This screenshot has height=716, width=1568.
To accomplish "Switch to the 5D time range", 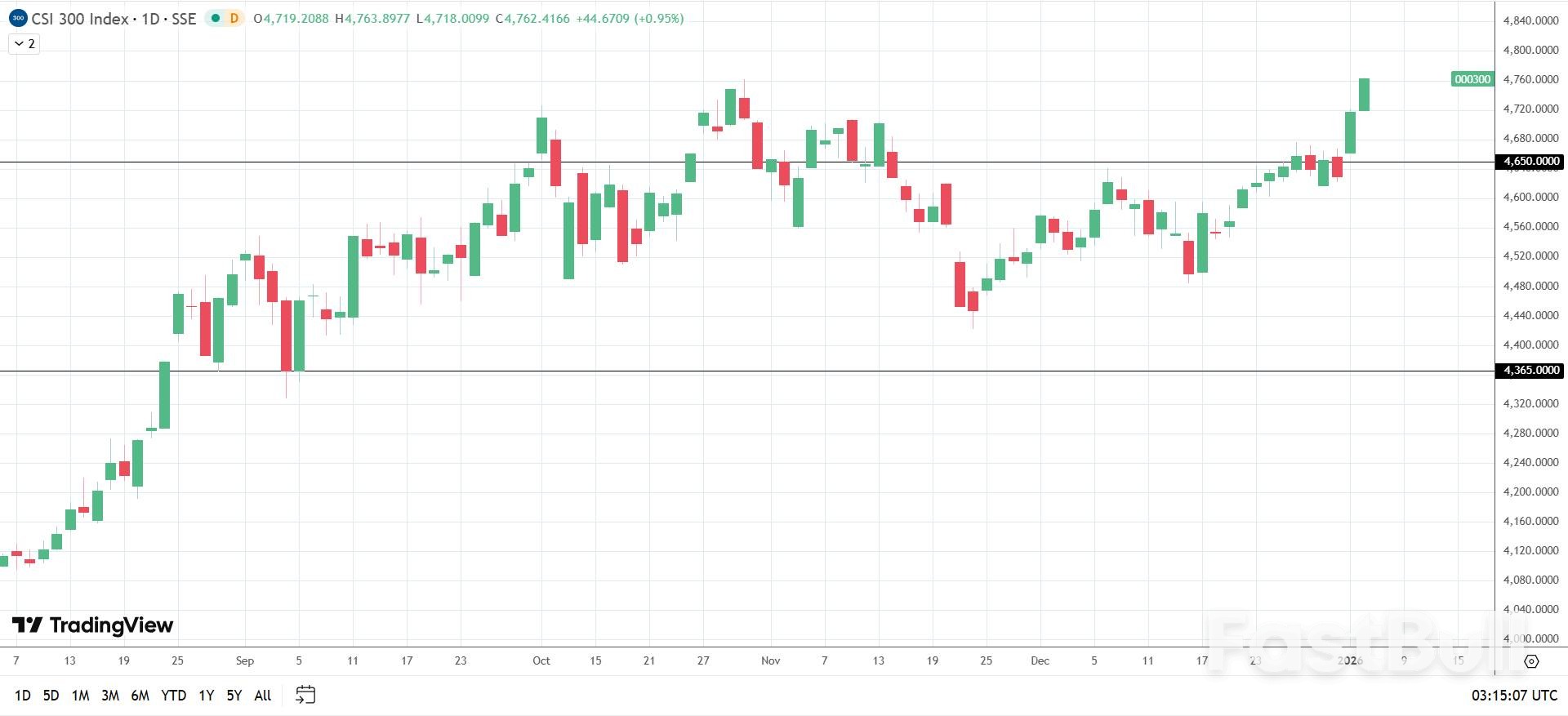I will coord(51,696).
